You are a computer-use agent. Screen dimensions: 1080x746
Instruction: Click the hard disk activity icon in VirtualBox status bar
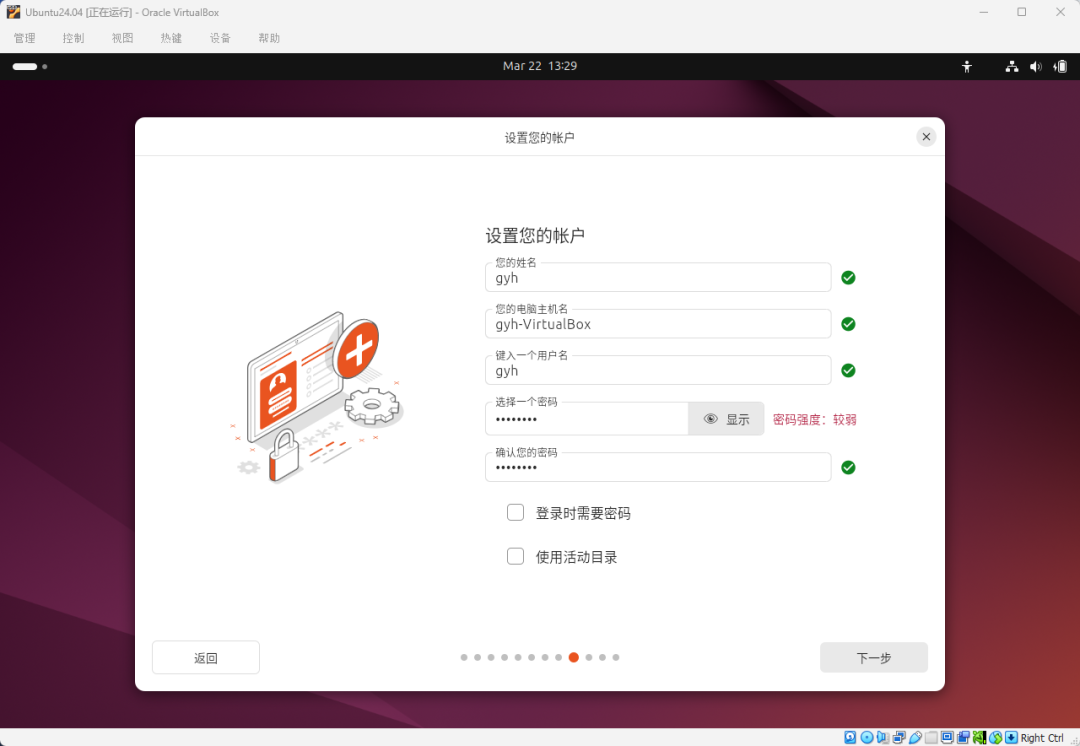coord(849,737)
